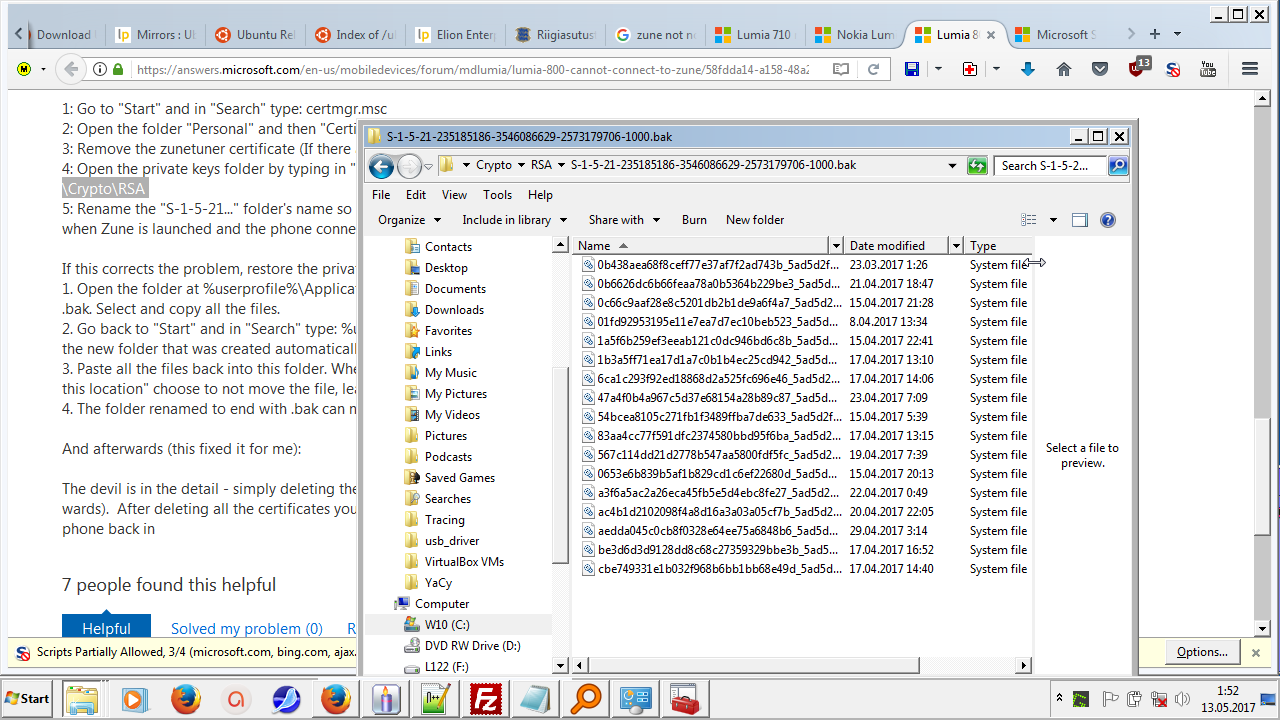Click the Explorer Back arrow button
This screenshot has width=1280, height=720.
(x=381, y=166)
